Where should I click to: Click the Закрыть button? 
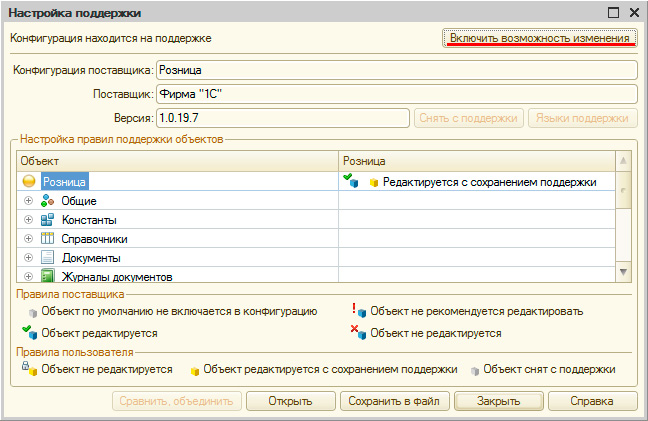(x=497, y=401)
